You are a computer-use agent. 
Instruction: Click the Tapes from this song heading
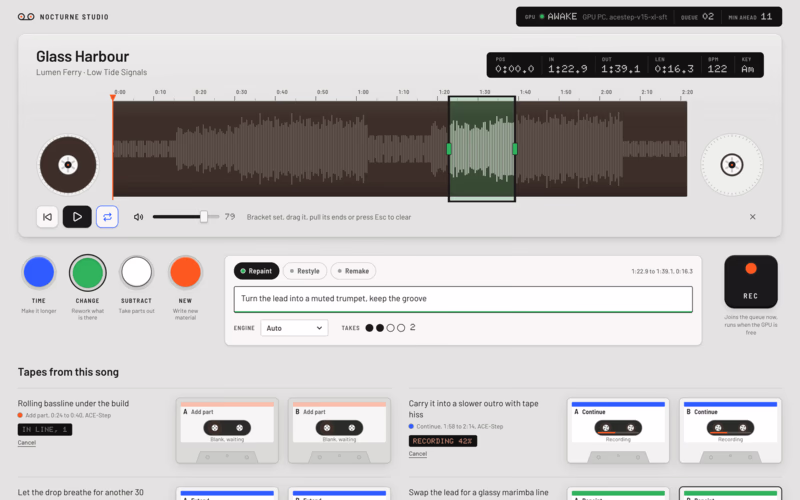[68, 372]
